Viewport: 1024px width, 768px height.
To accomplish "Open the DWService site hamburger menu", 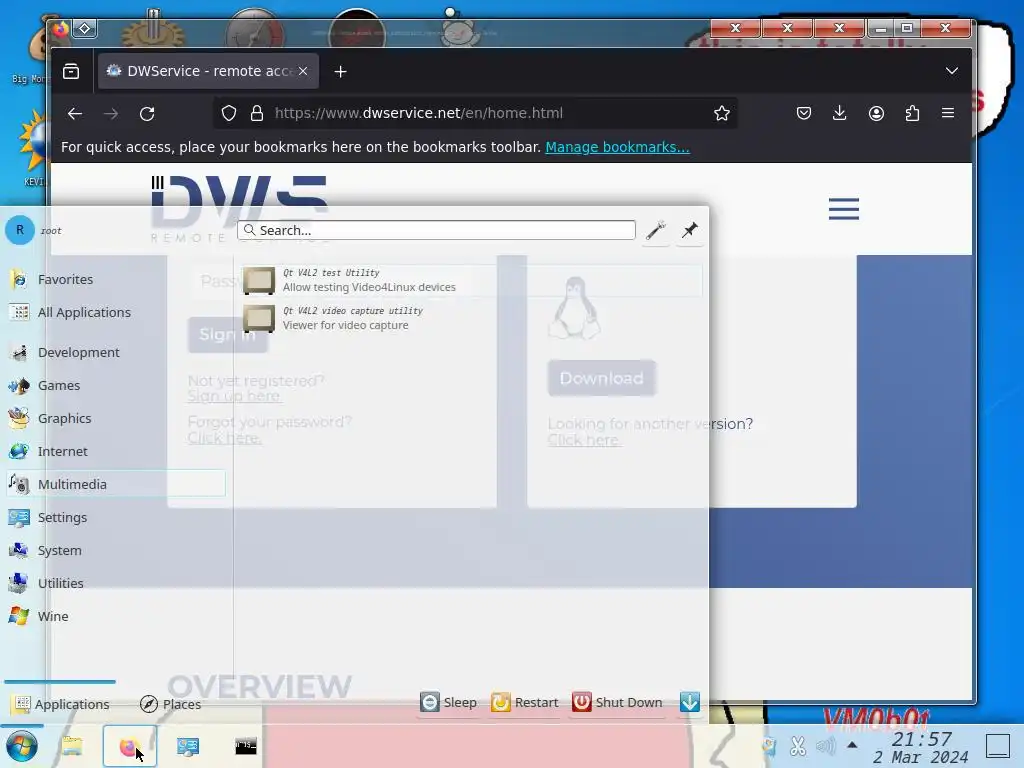I will coord(844,209).
